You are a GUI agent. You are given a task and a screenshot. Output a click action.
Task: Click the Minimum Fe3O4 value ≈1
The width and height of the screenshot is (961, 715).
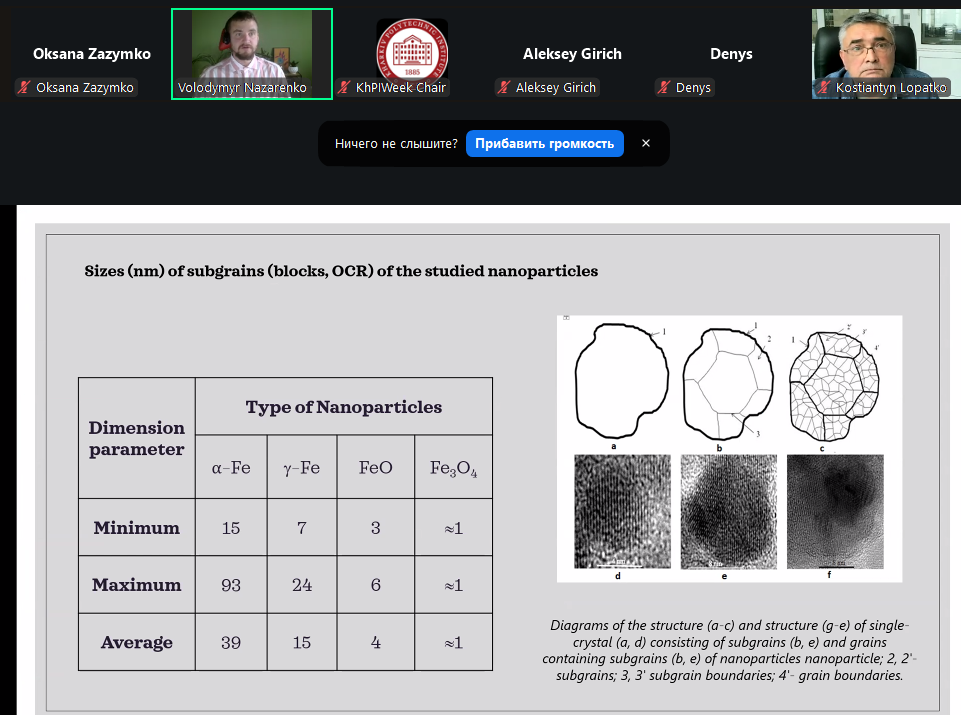454,528
